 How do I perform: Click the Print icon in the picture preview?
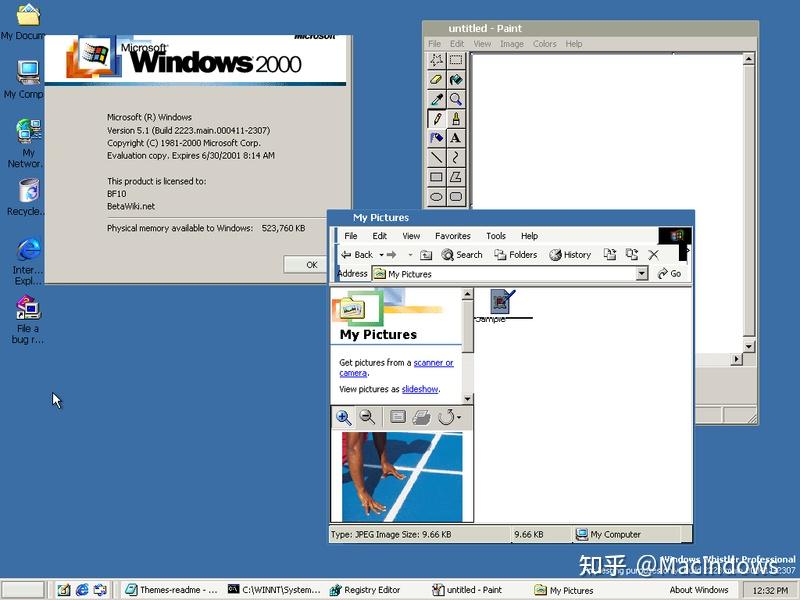coord(421,417)
